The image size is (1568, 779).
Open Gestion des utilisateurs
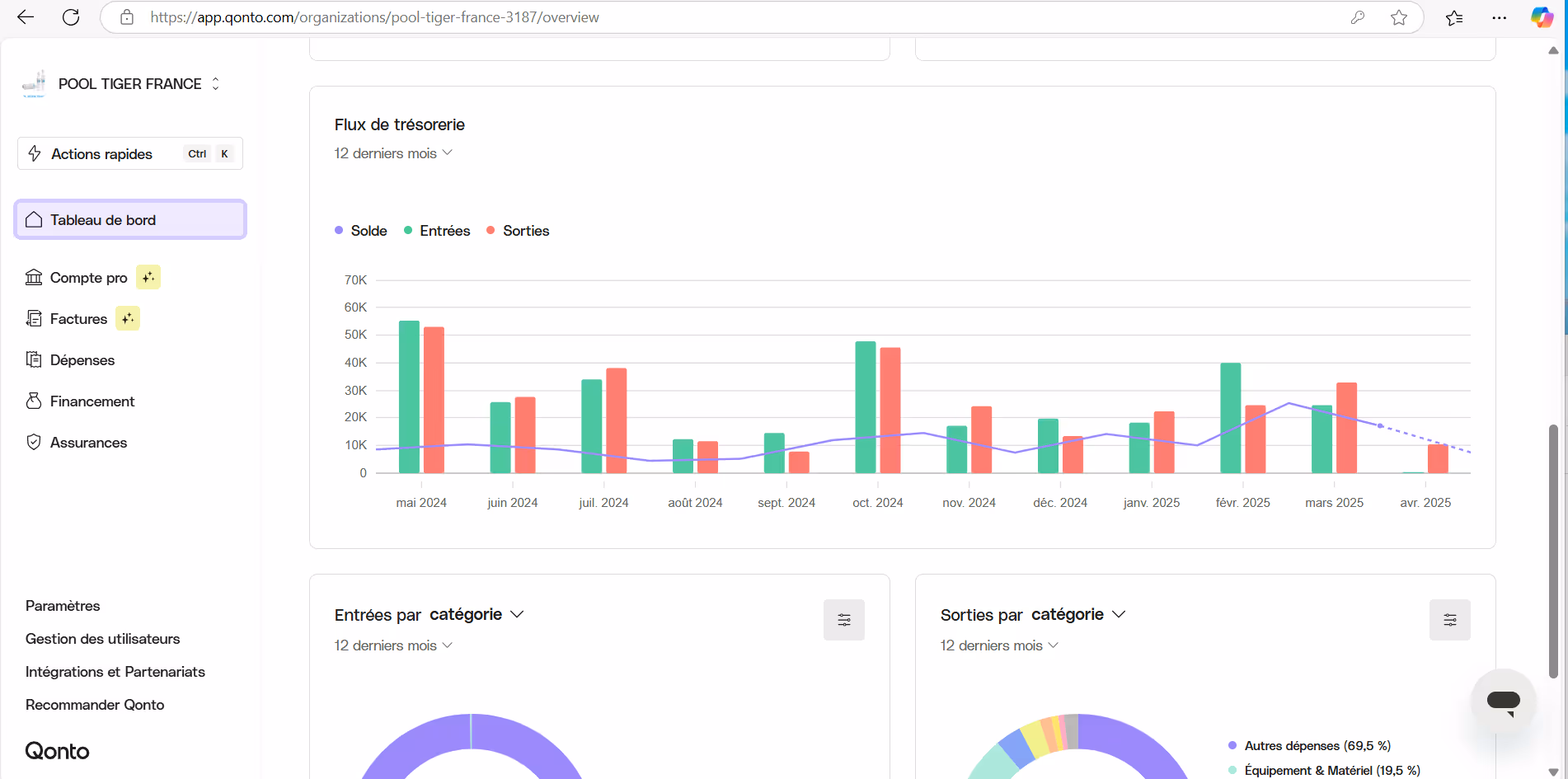click(102, 639)
